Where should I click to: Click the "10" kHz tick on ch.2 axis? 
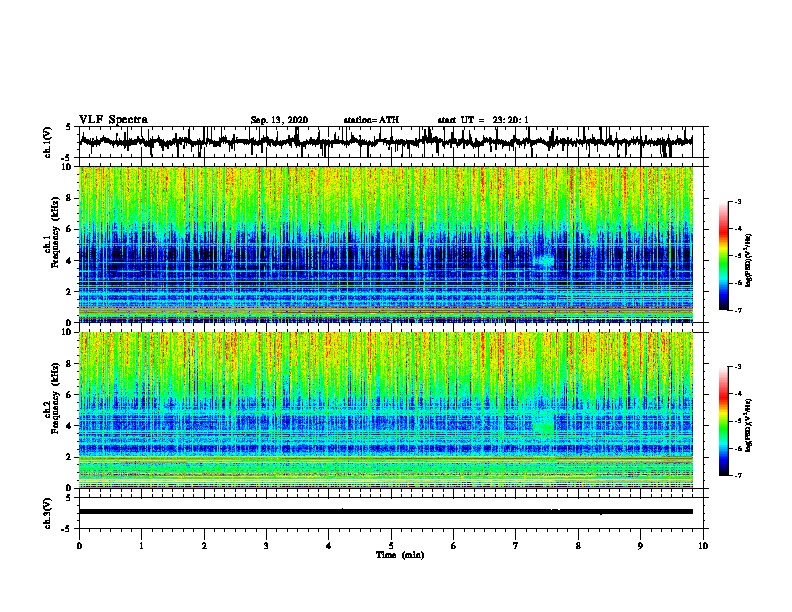pyautogui.click(x=67, y=332)
